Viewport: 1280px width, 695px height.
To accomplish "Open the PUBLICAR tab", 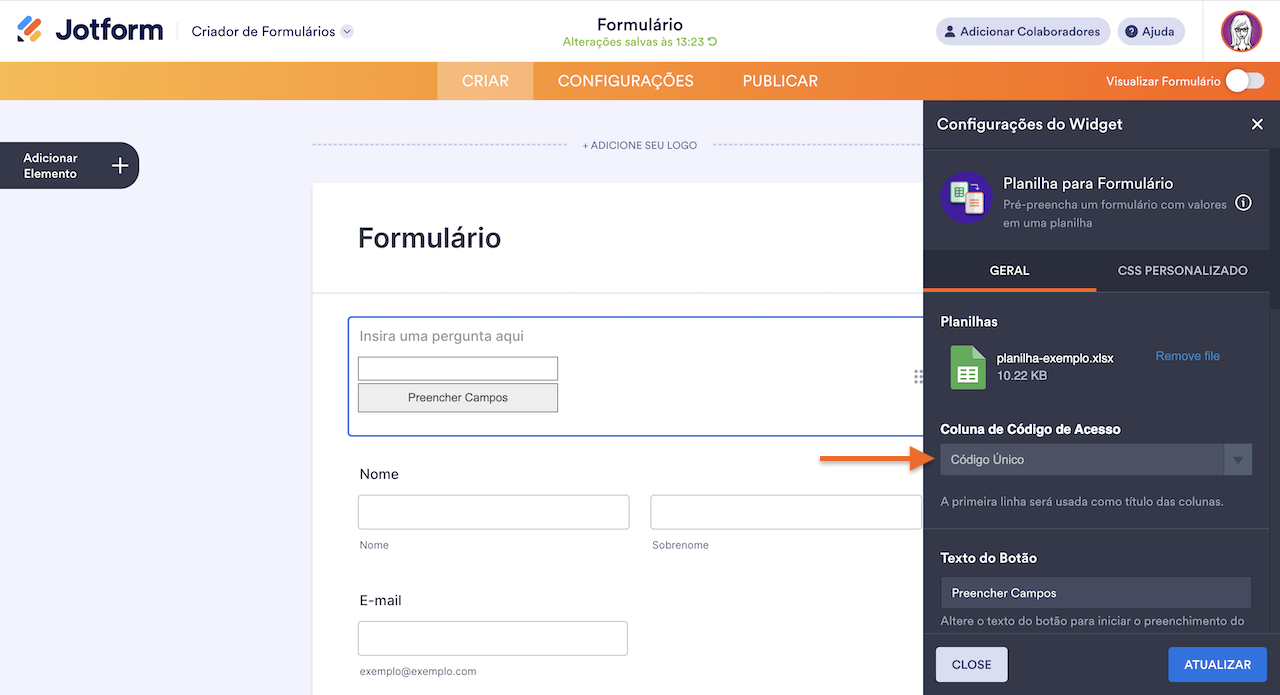I will (779, 81).
